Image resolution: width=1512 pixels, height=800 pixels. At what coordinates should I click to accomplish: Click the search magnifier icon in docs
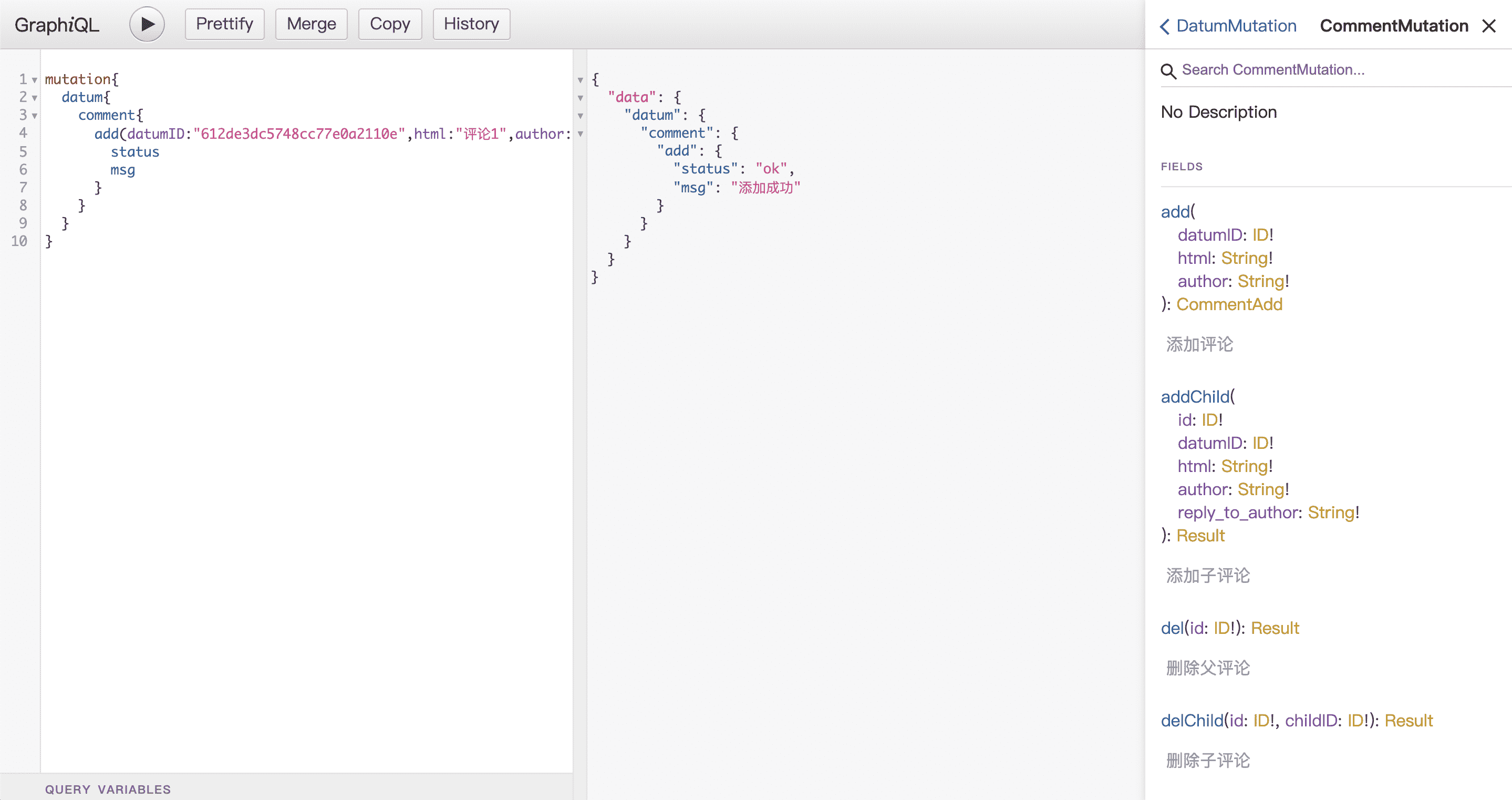click(1168, 70)
